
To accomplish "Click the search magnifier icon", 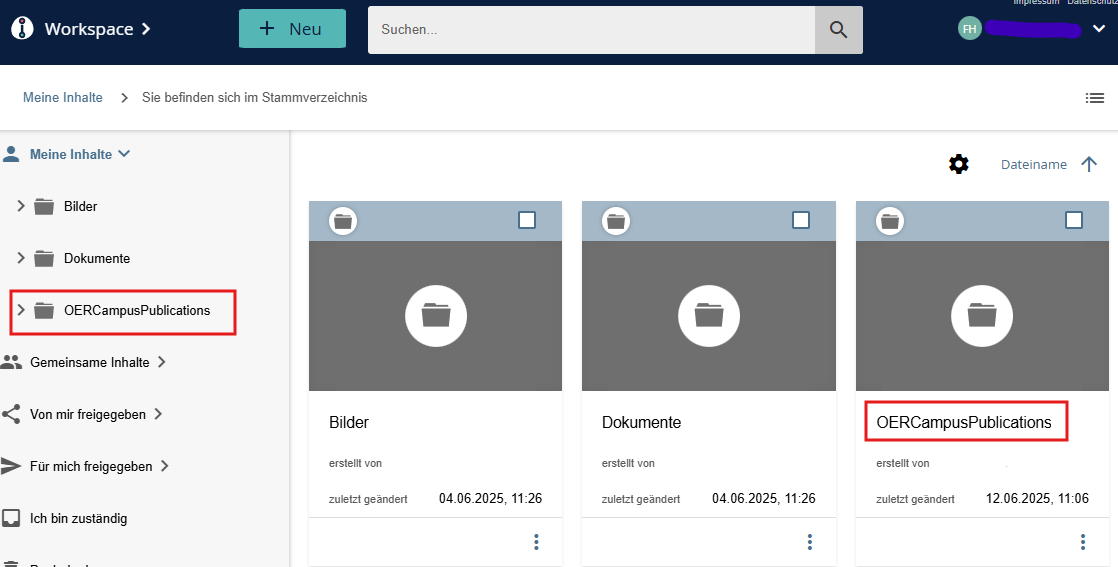I will pyautogui.click(x=838, y=30).
